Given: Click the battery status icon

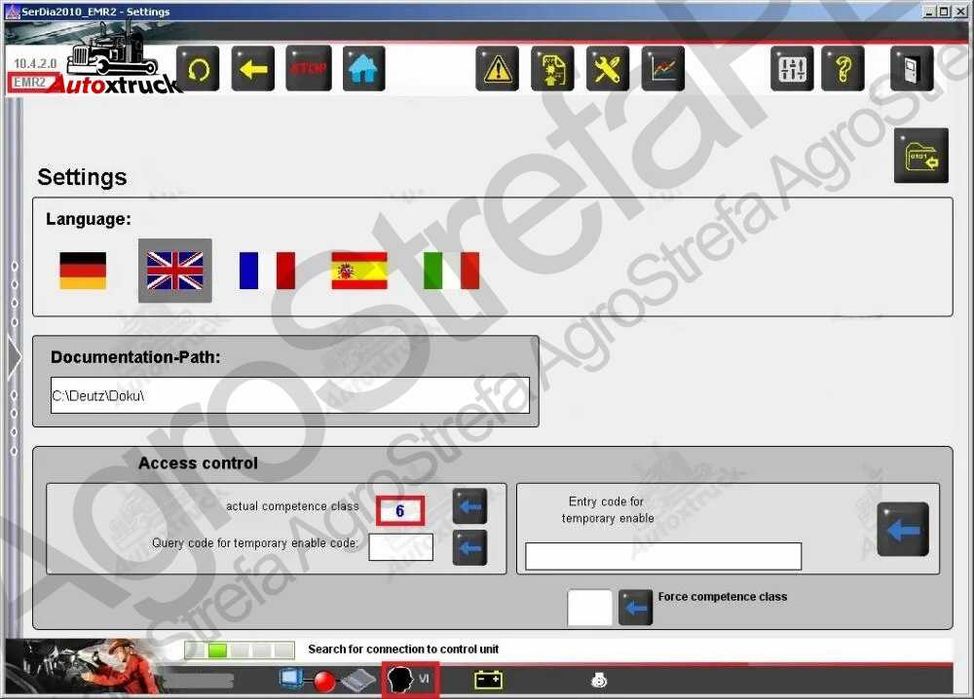Looking at the screenshot, I should (488, 680).
